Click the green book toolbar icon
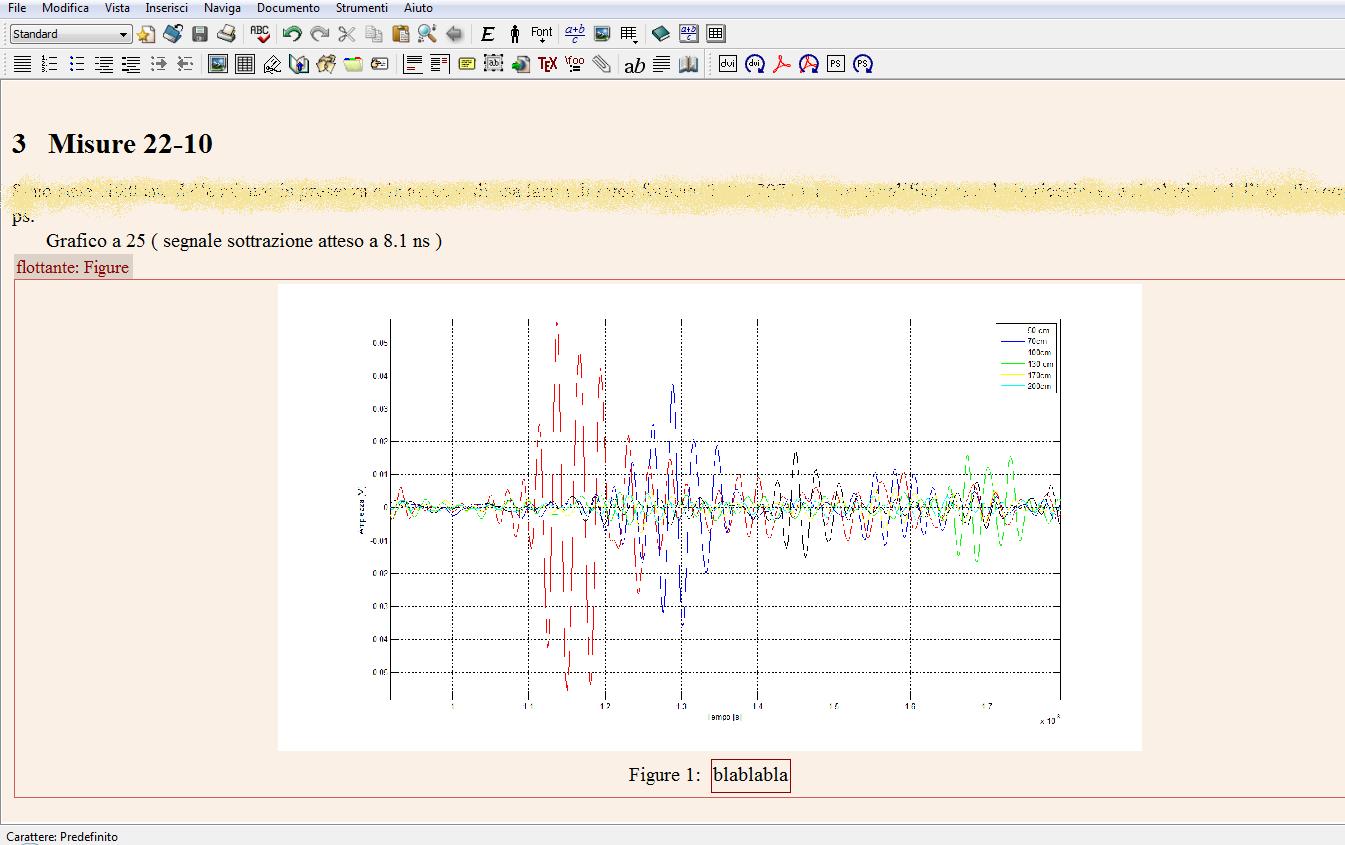The height and width of the screenshot is (845, 1345). (x=661, y=34)
